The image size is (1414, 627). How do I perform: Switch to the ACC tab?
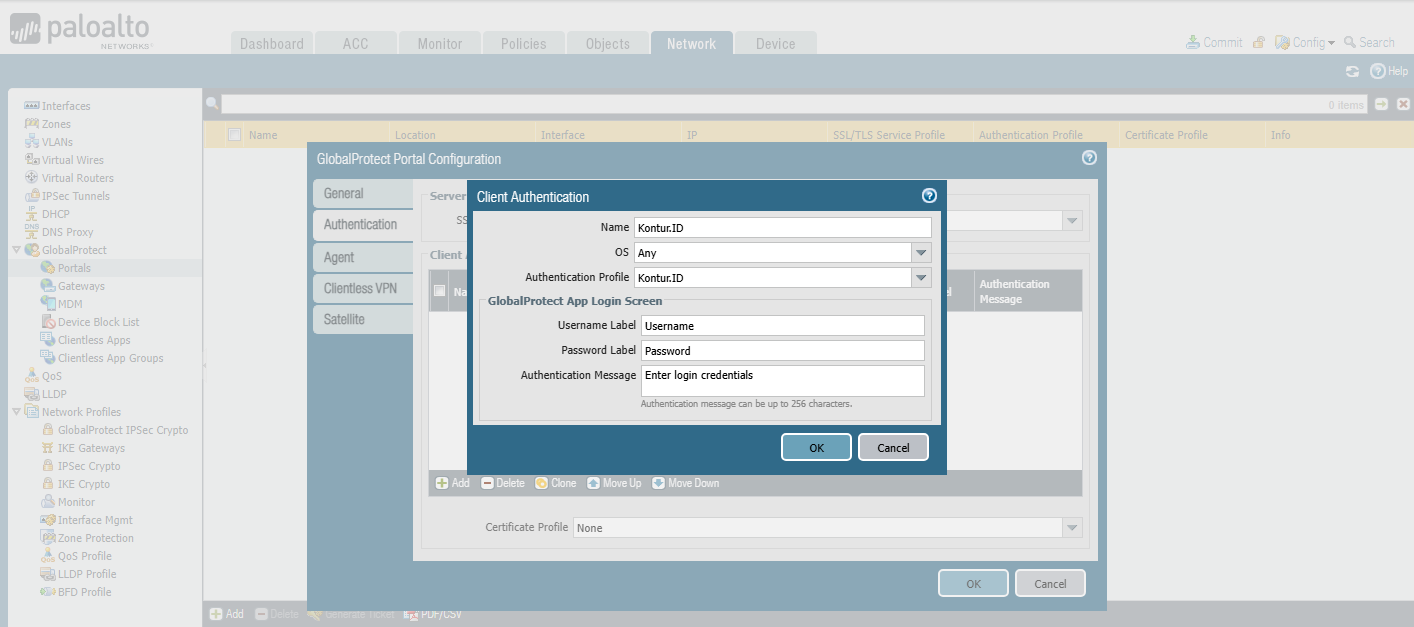point(355,43)
